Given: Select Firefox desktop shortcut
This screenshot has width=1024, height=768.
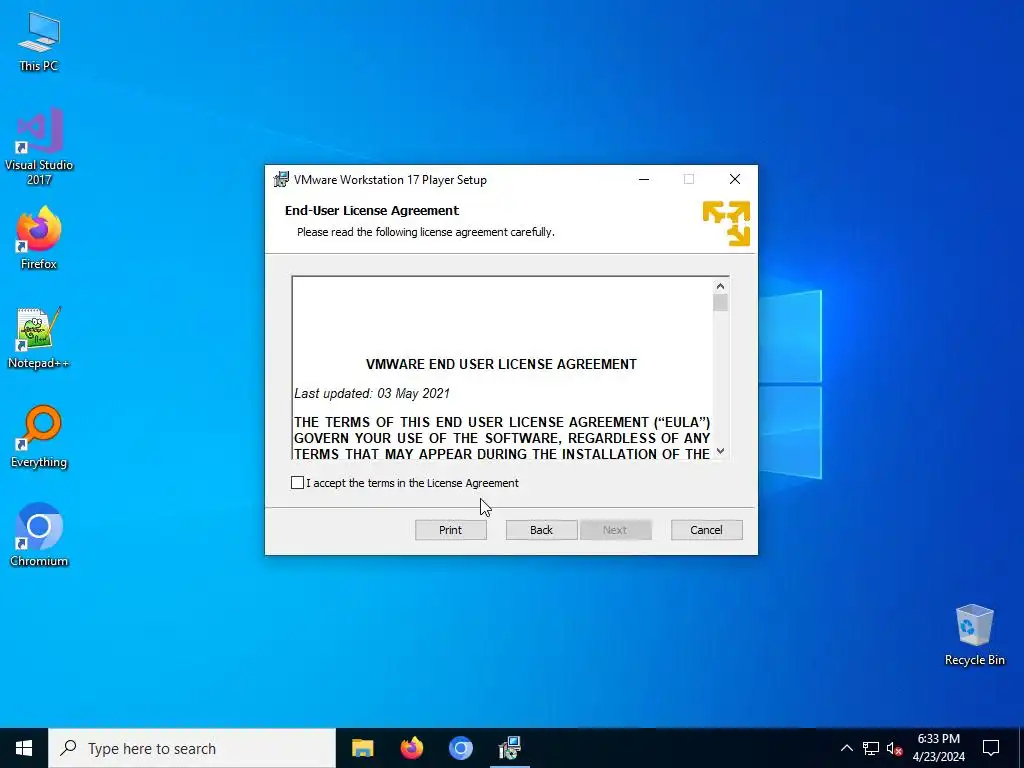Looking at the screenshot, I should tap(39, 238).
